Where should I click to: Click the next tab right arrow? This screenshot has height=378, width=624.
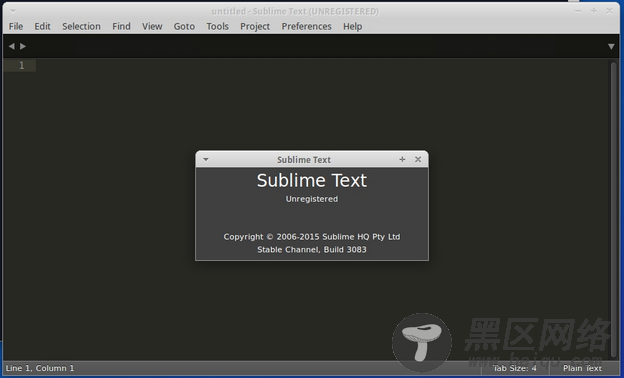pyautogui.click(x=23, y=46)
